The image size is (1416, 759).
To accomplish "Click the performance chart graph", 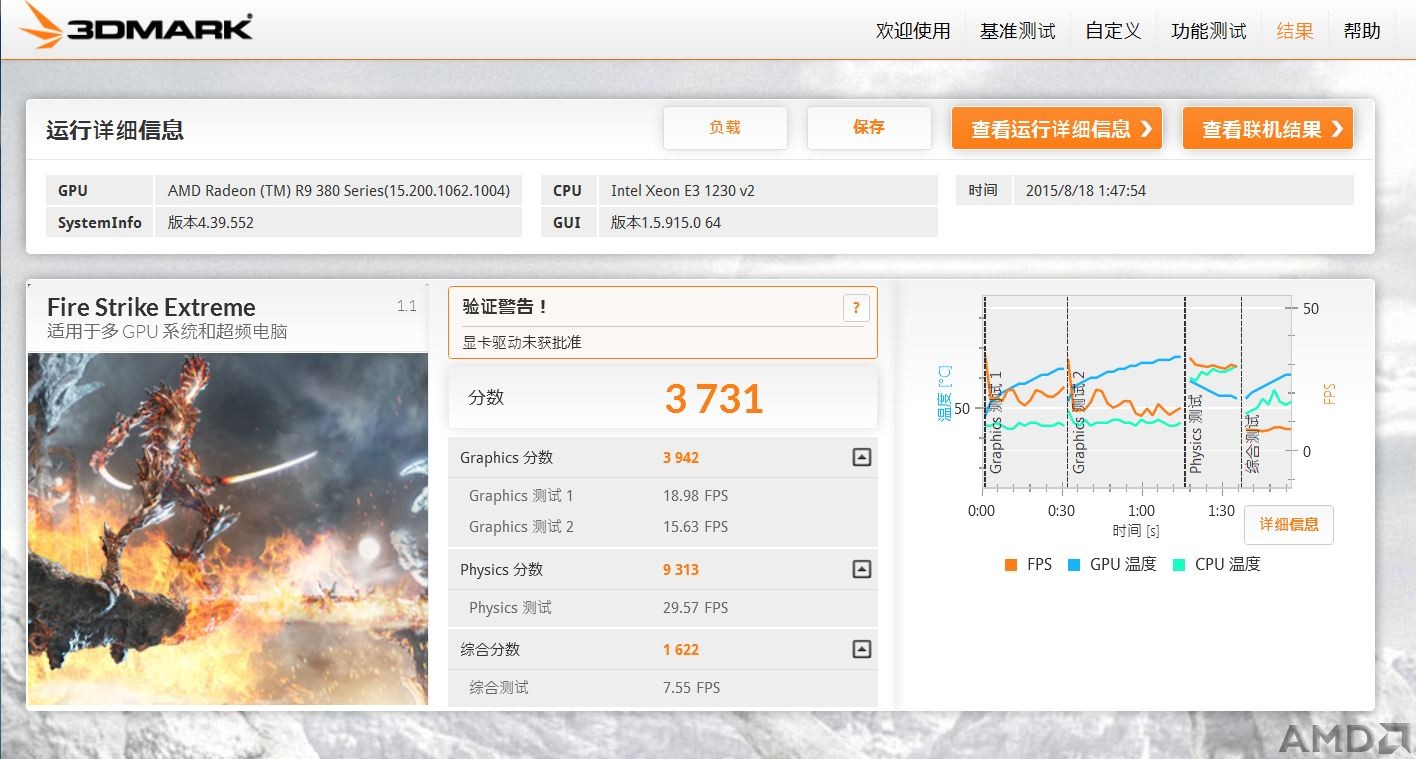I will (x=1137, y=393).
